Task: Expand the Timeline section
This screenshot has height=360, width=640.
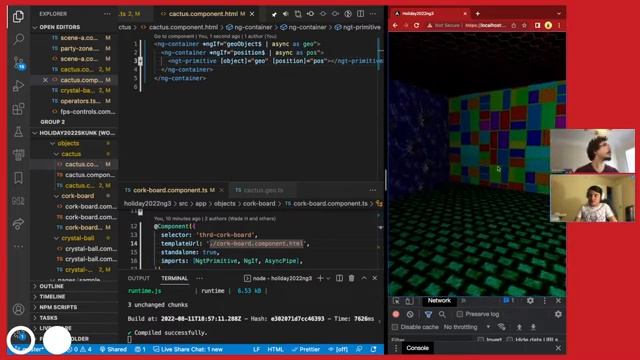Action: (x=75, y=297)
